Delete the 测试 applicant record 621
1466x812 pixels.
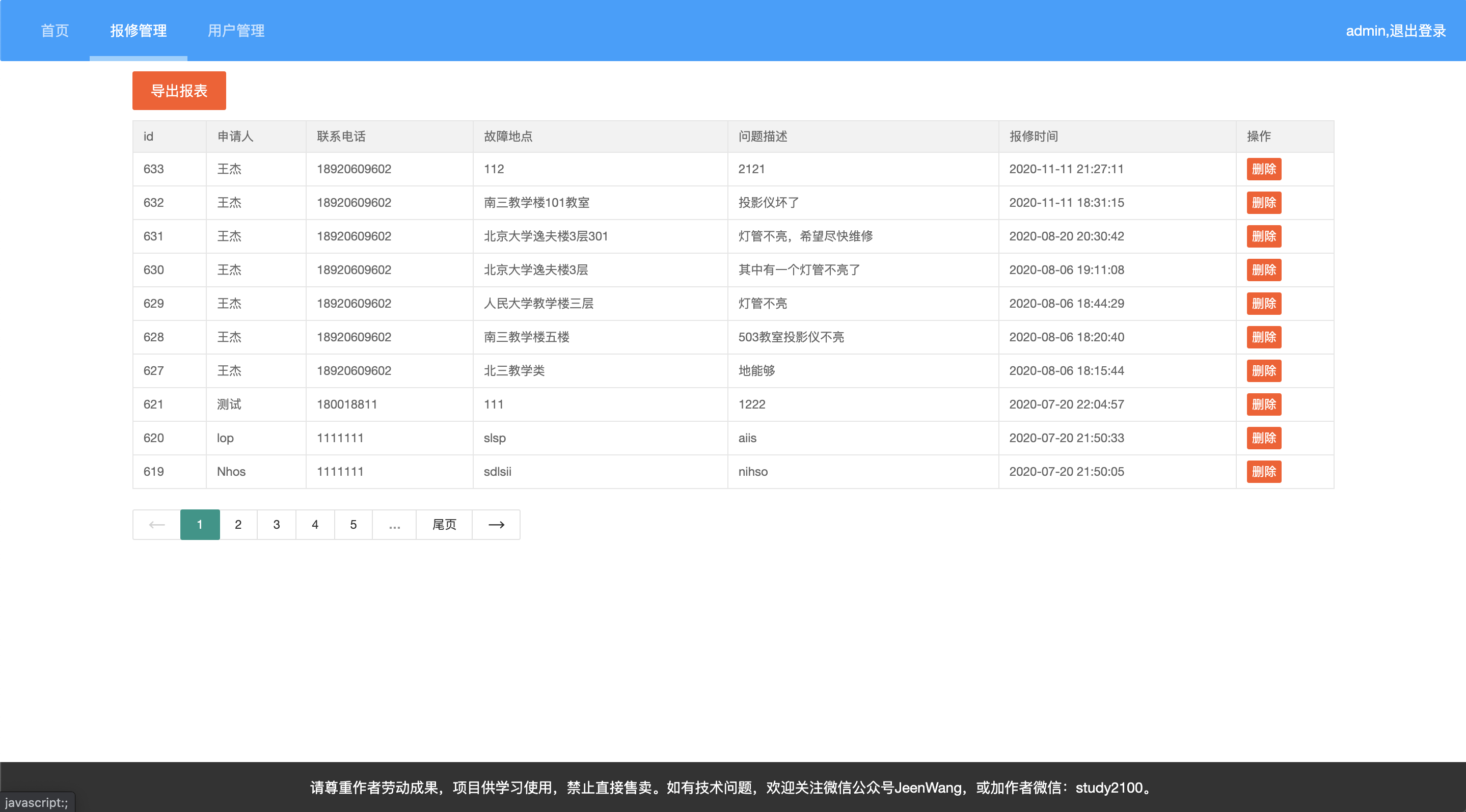(x=1263, y=404)
